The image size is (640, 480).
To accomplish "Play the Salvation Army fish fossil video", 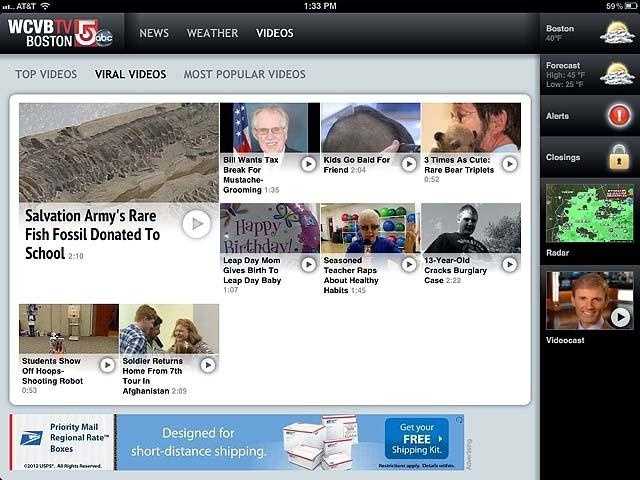I will point(196,224).
